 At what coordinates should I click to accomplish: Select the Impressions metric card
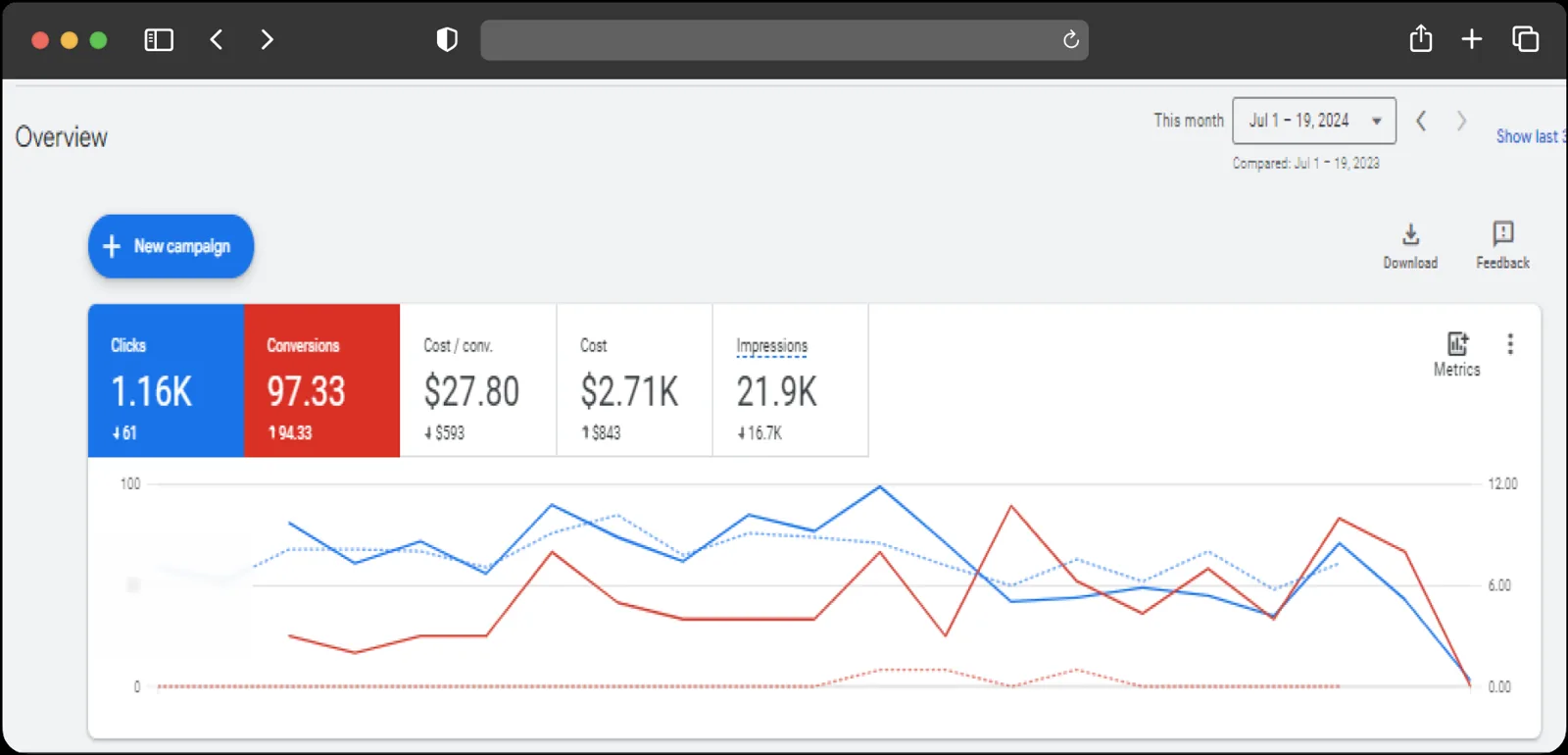790,380
